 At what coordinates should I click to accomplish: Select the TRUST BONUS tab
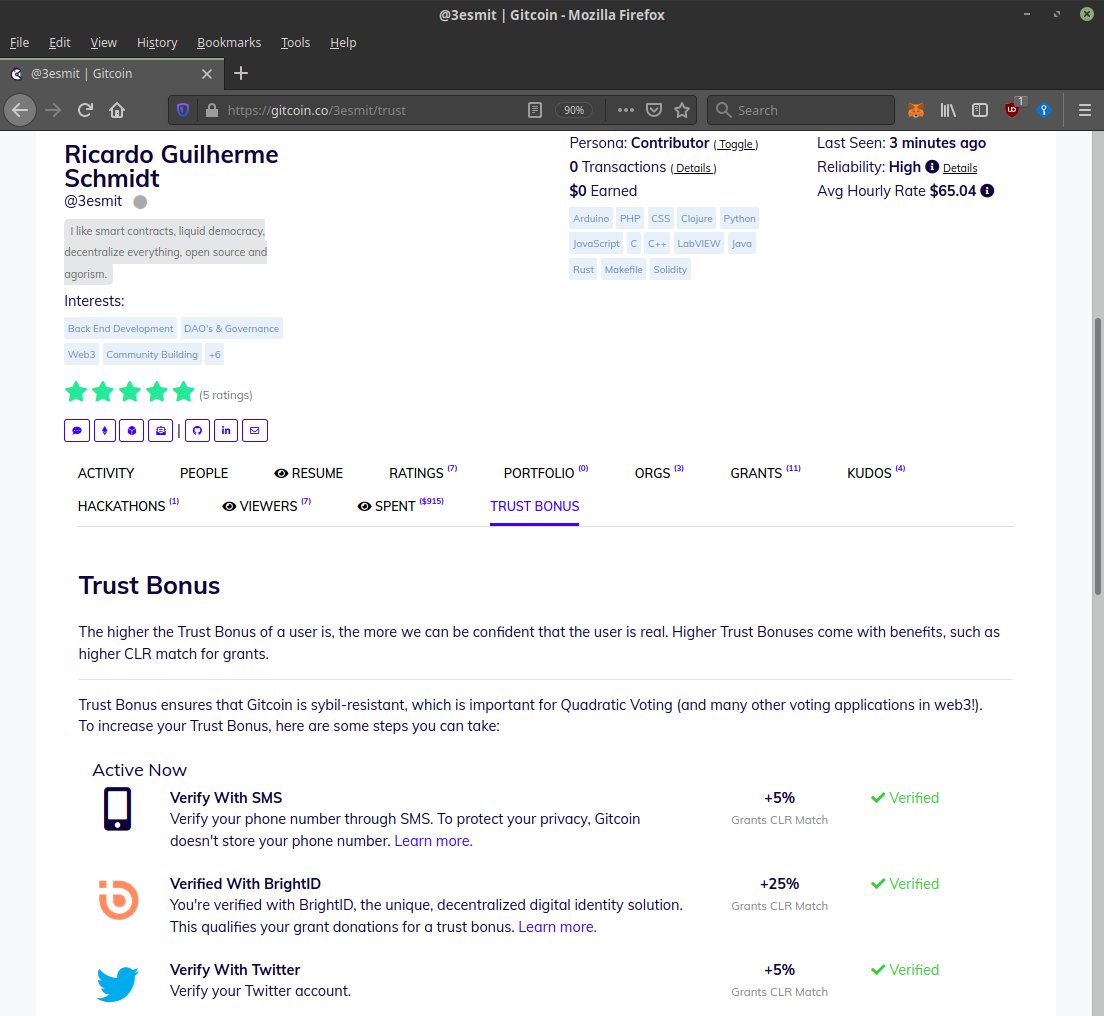click(534, 506)
